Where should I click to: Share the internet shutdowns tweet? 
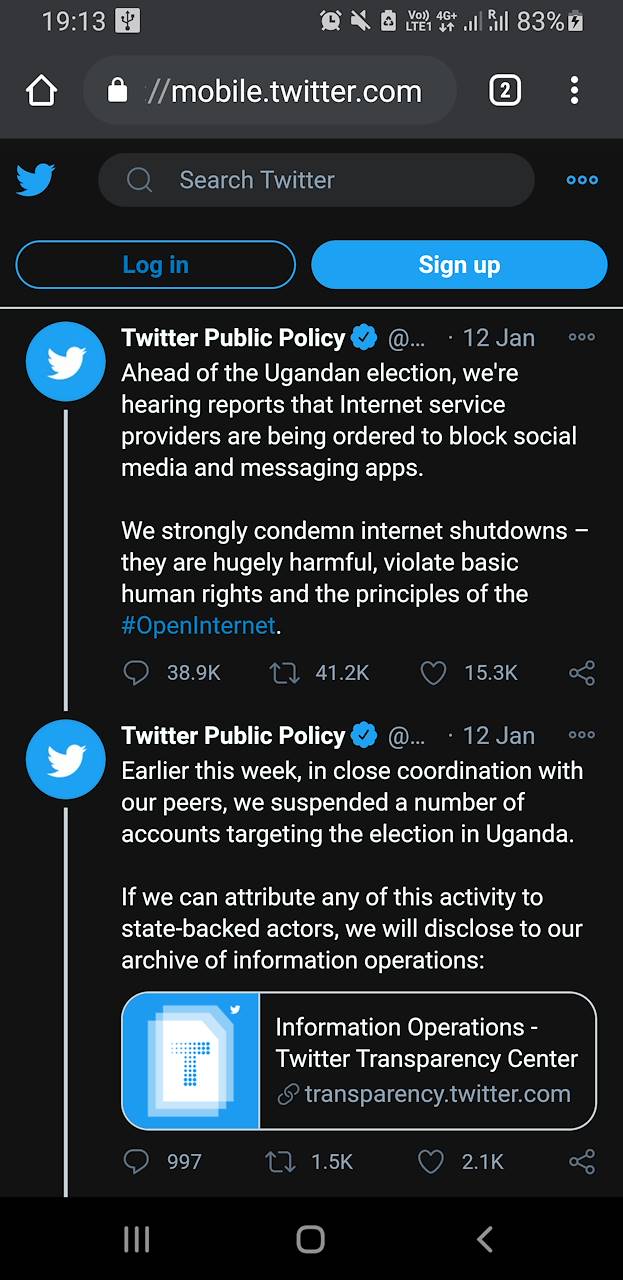pos(582,673)
